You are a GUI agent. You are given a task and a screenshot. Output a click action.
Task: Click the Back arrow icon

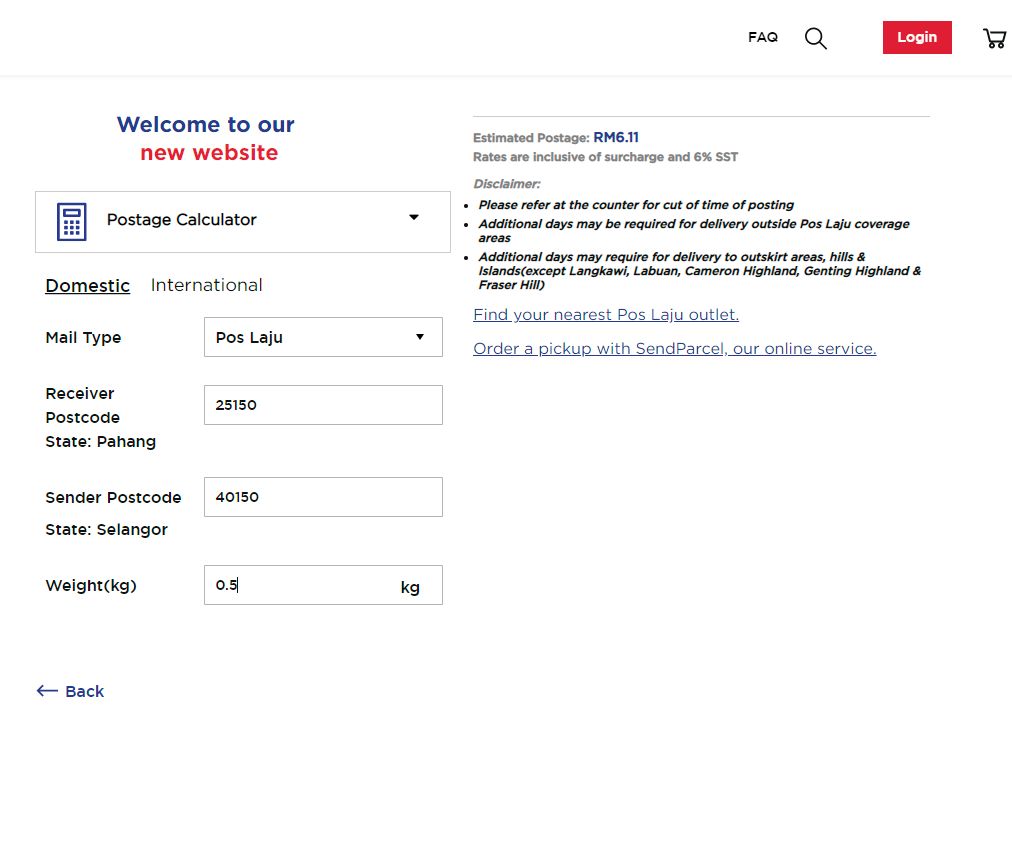click(x=47, y=691)
